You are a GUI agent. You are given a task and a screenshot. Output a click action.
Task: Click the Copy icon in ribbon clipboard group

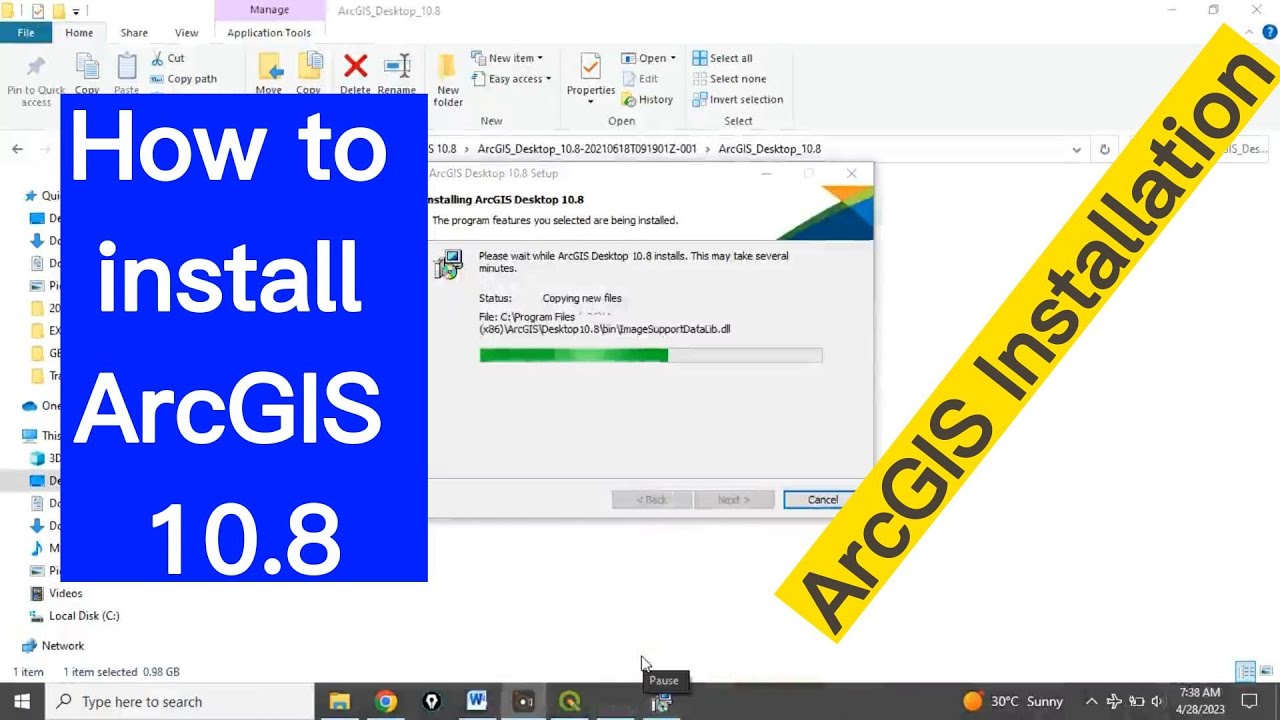tap(87, 68)
